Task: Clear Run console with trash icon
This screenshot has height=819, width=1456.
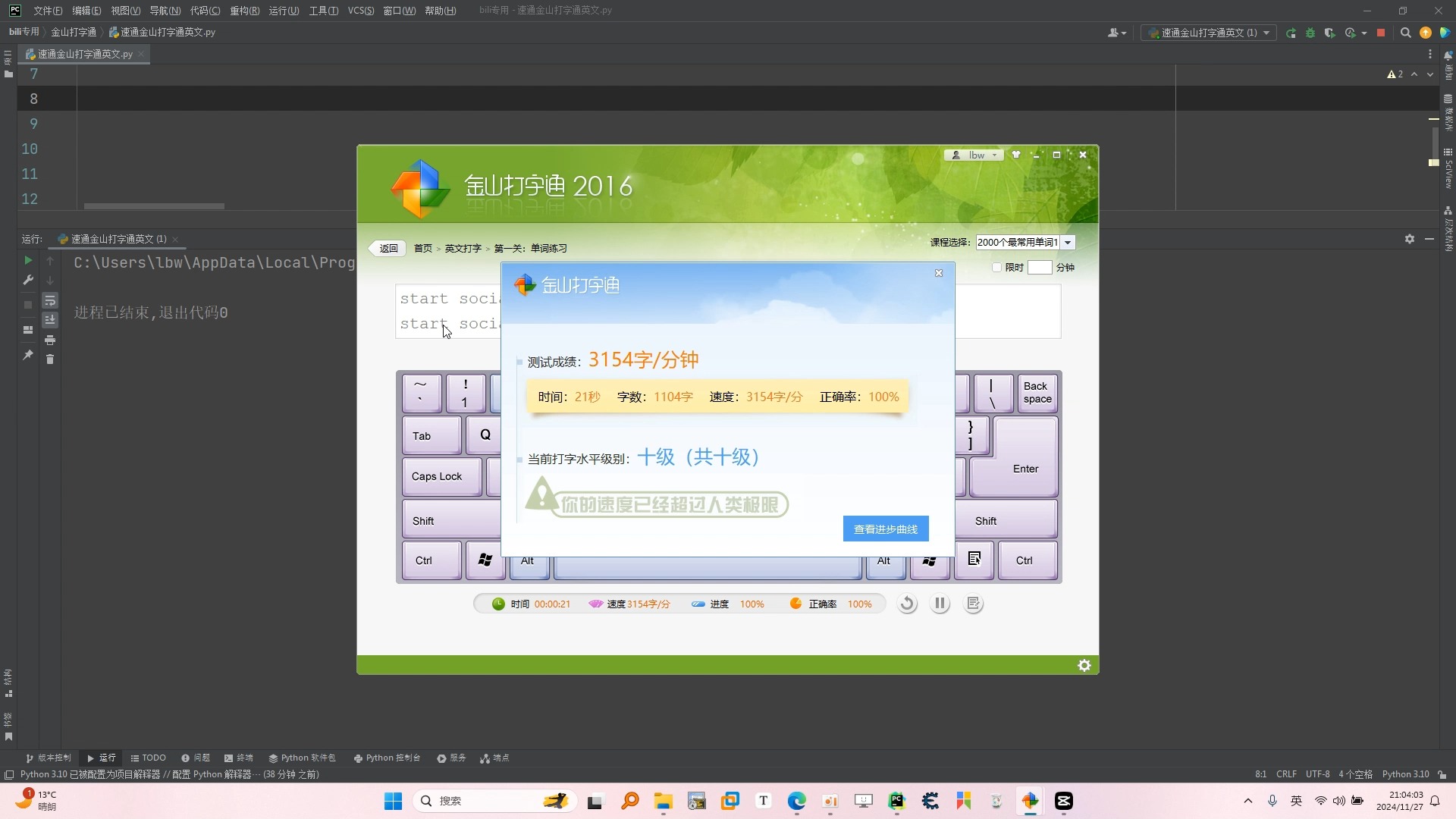Action: (50, 359)
